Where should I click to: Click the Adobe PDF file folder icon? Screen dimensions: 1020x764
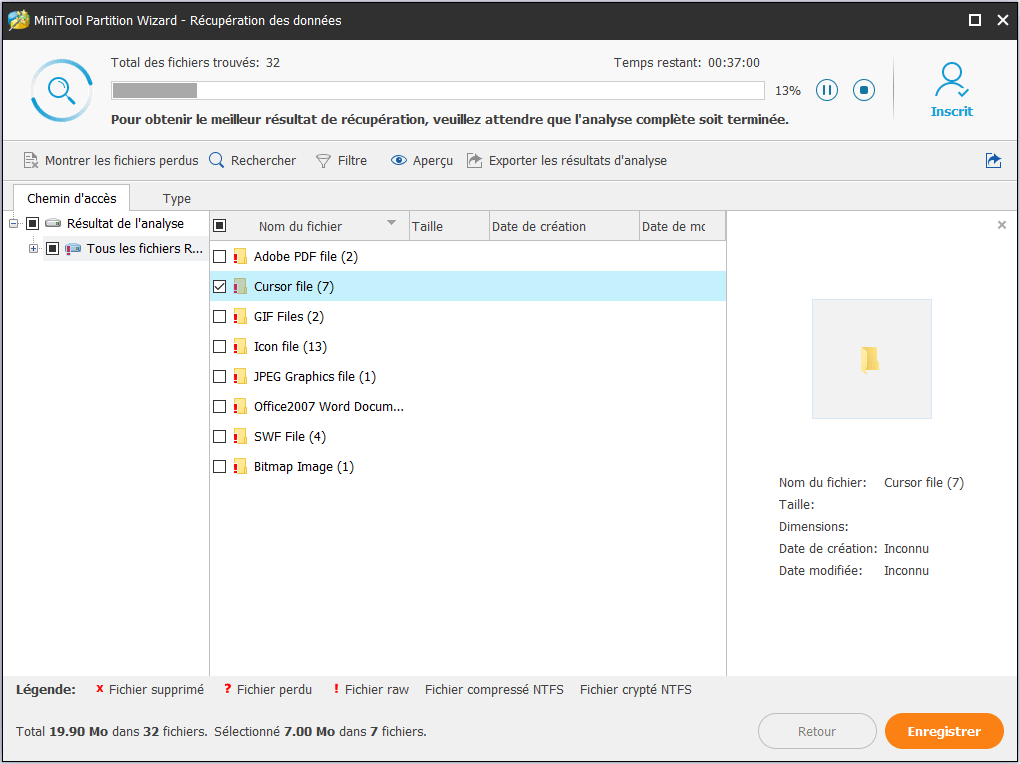pos(240,256)
